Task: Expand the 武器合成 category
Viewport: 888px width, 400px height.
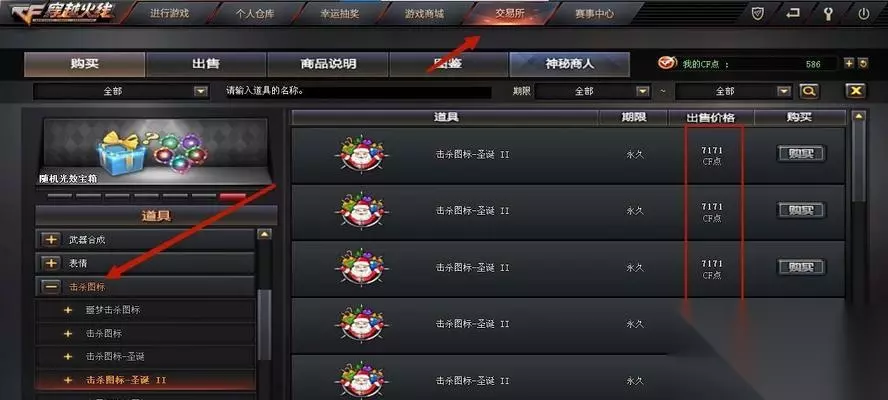Action: click(51, 240)
